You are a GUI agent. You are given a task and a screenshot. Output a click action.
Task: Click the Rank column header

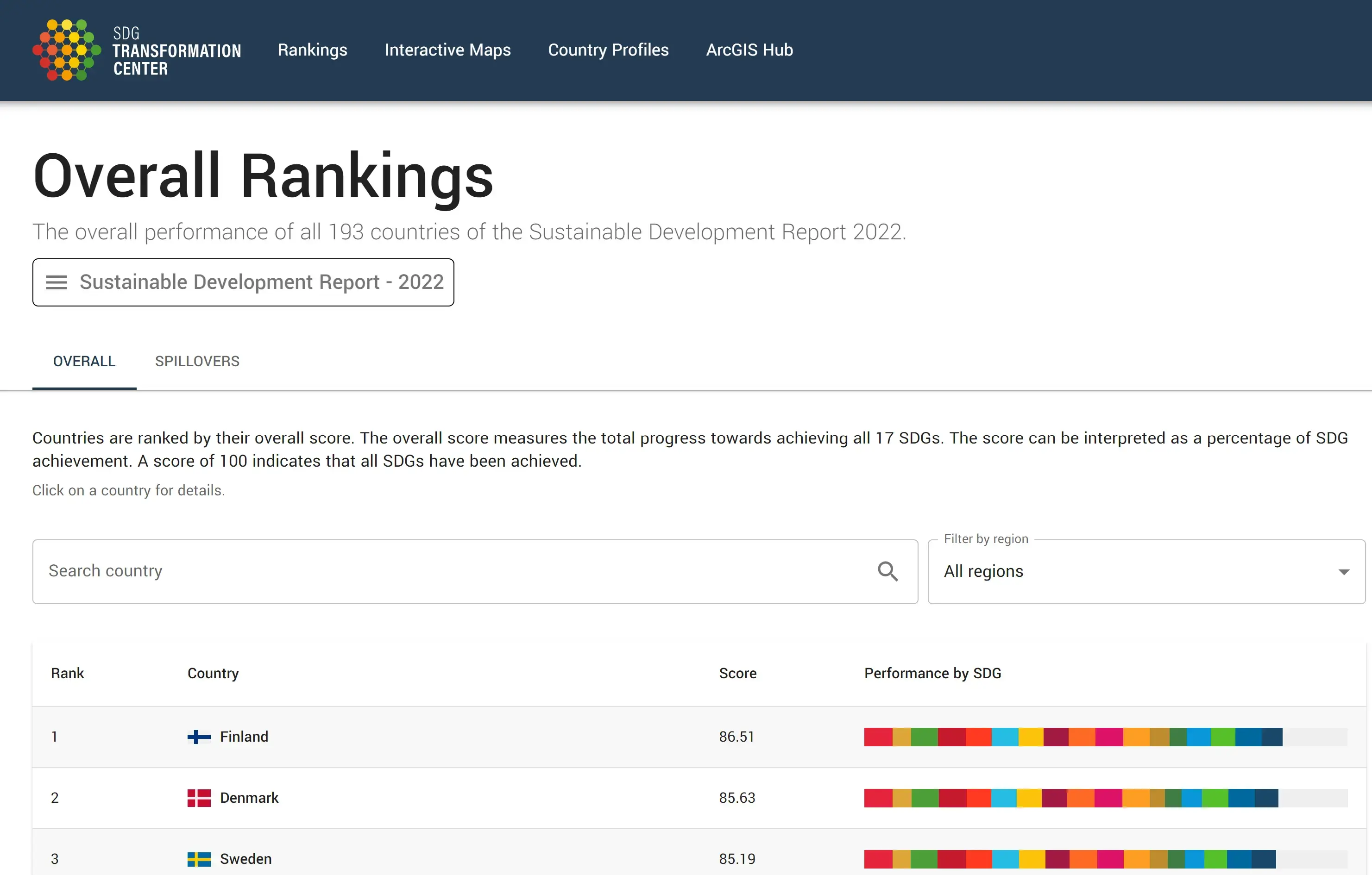pyautogui.click(x=67, y=674)
